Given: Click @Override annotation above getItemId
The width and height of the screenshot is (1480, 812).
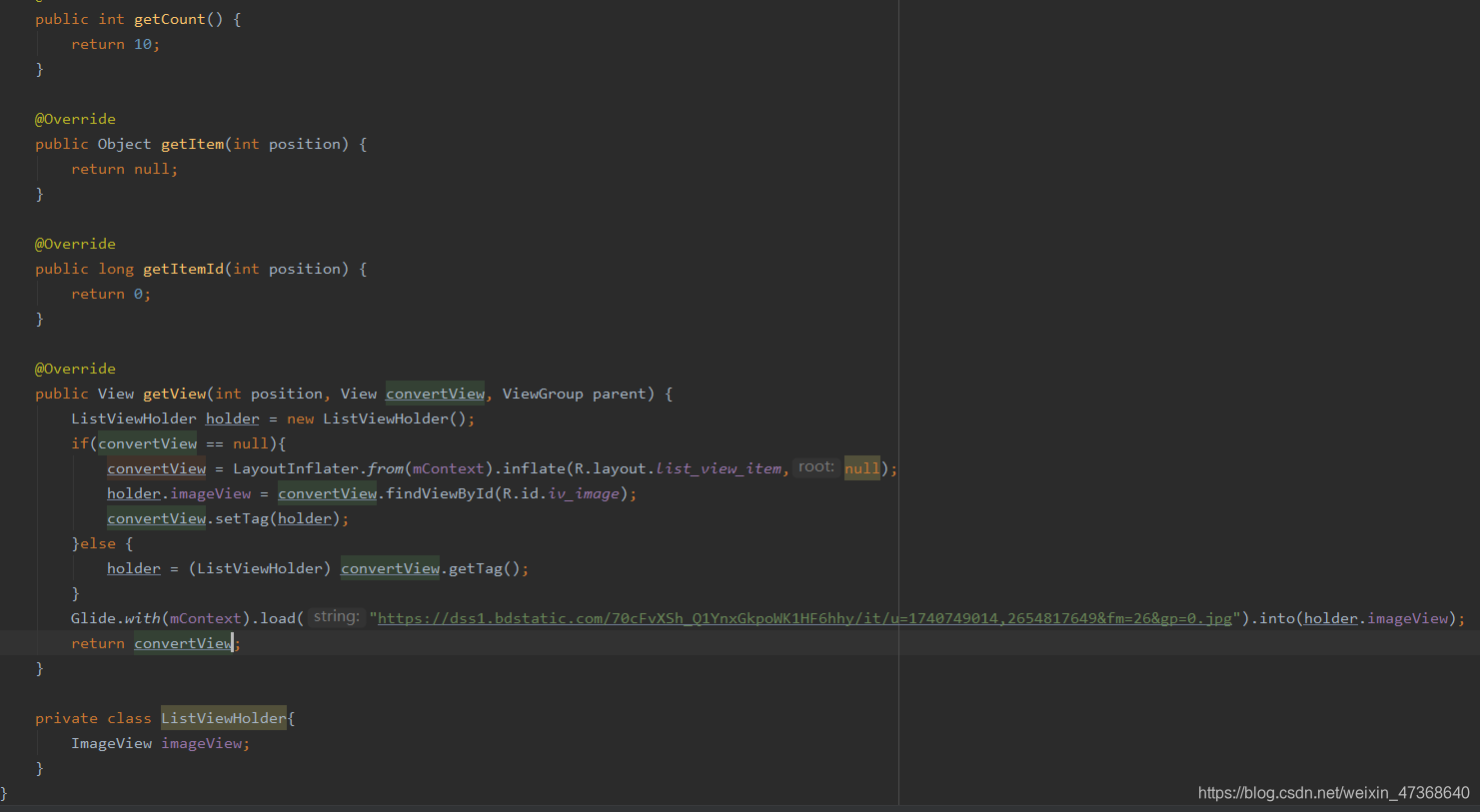Looking at the screenshot, I should 75,244.
